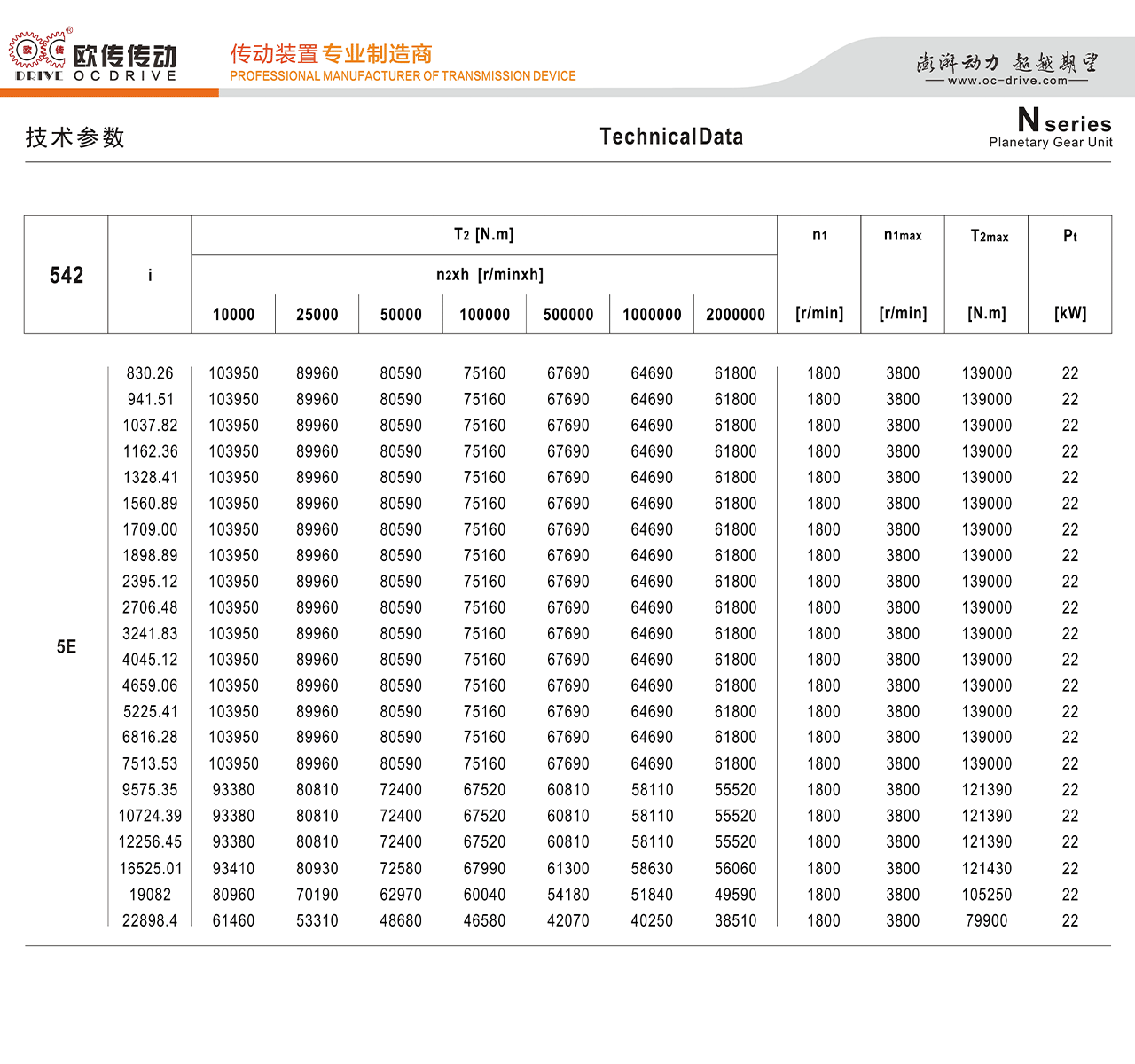Select ratio value 3241.83
Viewport: 1135px width, 1064px height.
[x=150, y=634]
